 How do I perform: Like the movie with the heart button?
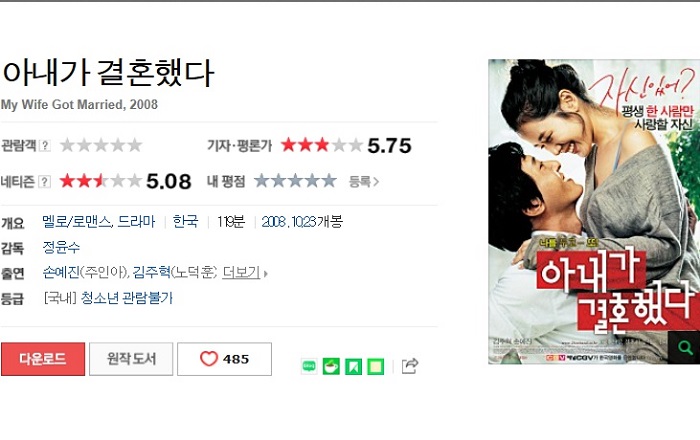pos(224,359)
